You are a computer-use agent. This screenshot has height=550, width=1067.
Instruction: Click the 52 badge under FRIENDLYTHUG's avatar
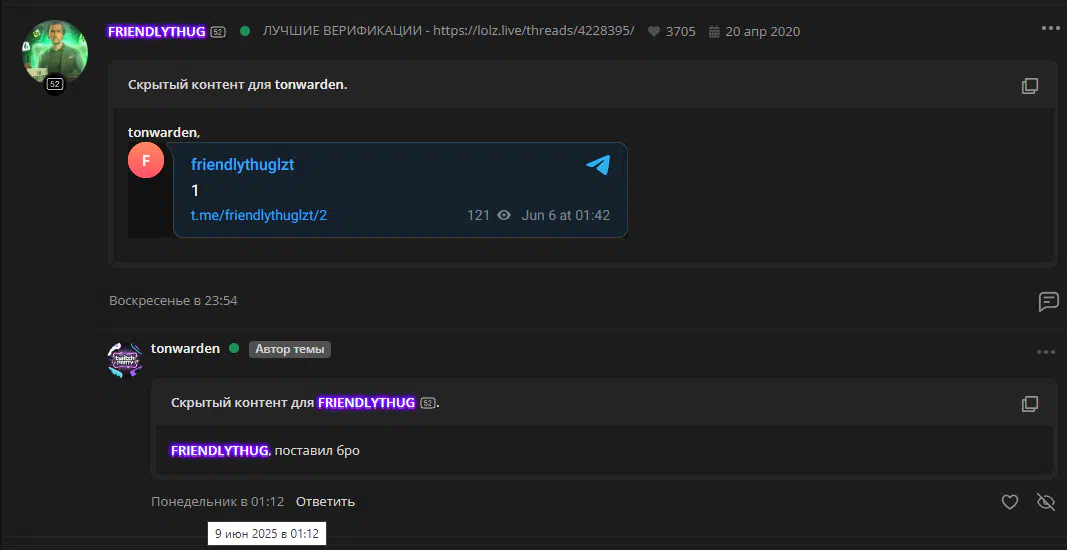pos(55,84)
